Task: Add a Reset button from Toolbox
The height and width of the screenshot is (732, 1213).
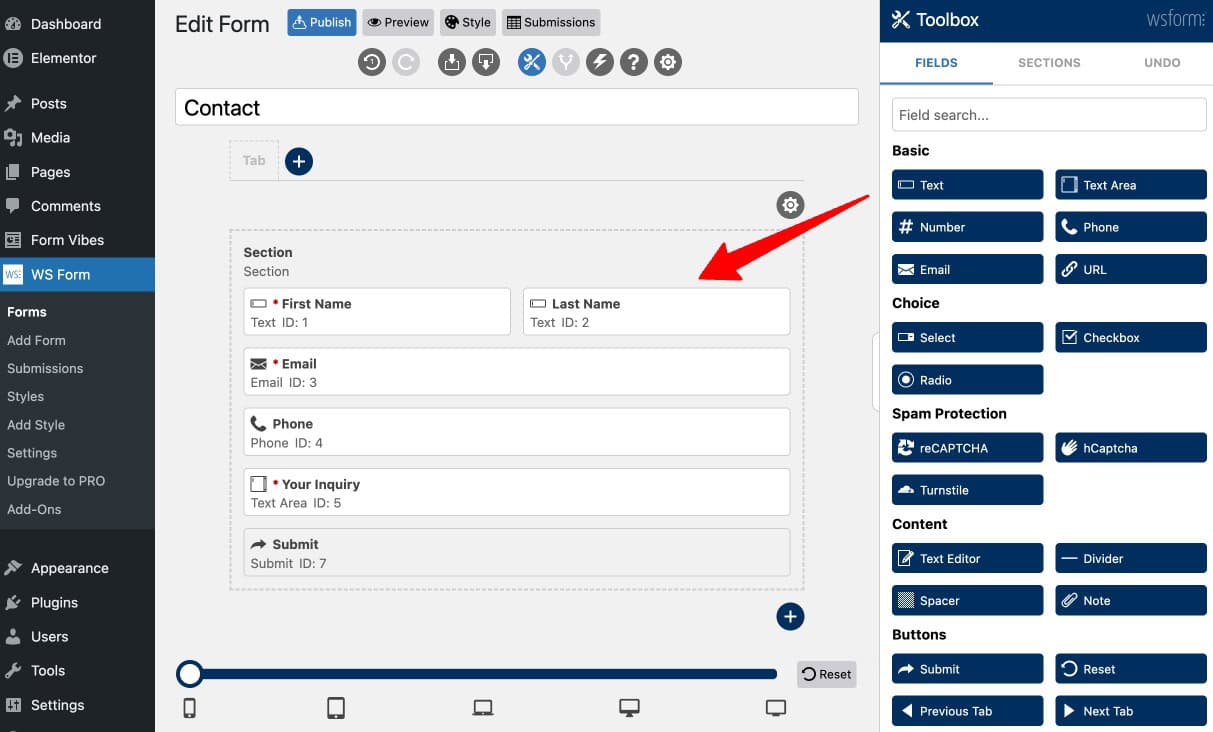Action: pos(1131,669)
